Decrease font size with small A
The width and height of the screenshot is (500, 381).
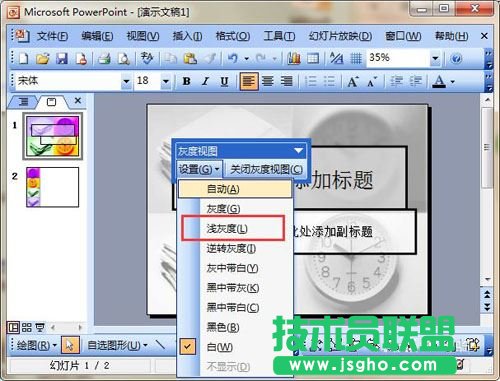click(x=372, y=82)
